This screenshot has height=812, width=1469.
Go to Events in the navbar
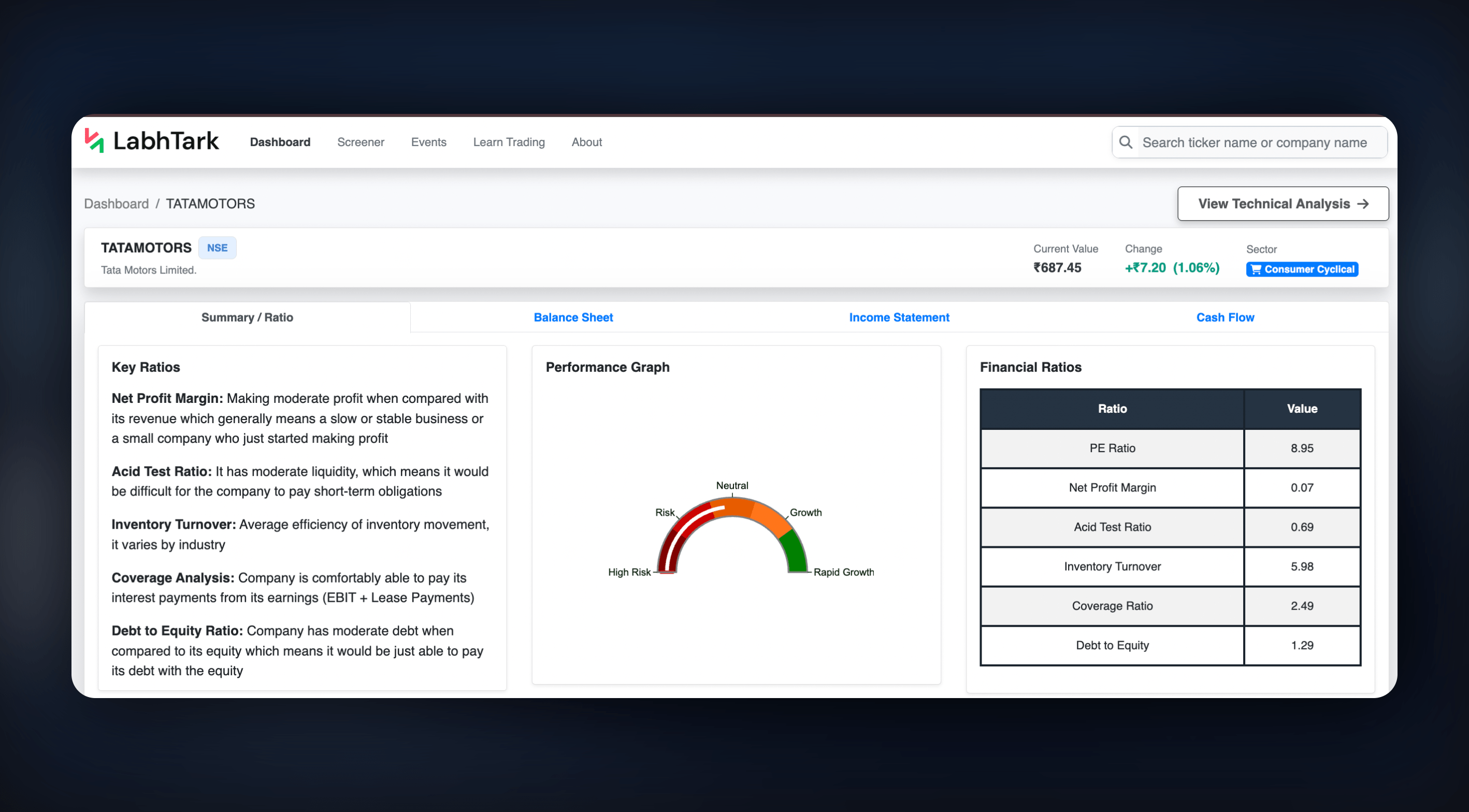coord(428,142)
